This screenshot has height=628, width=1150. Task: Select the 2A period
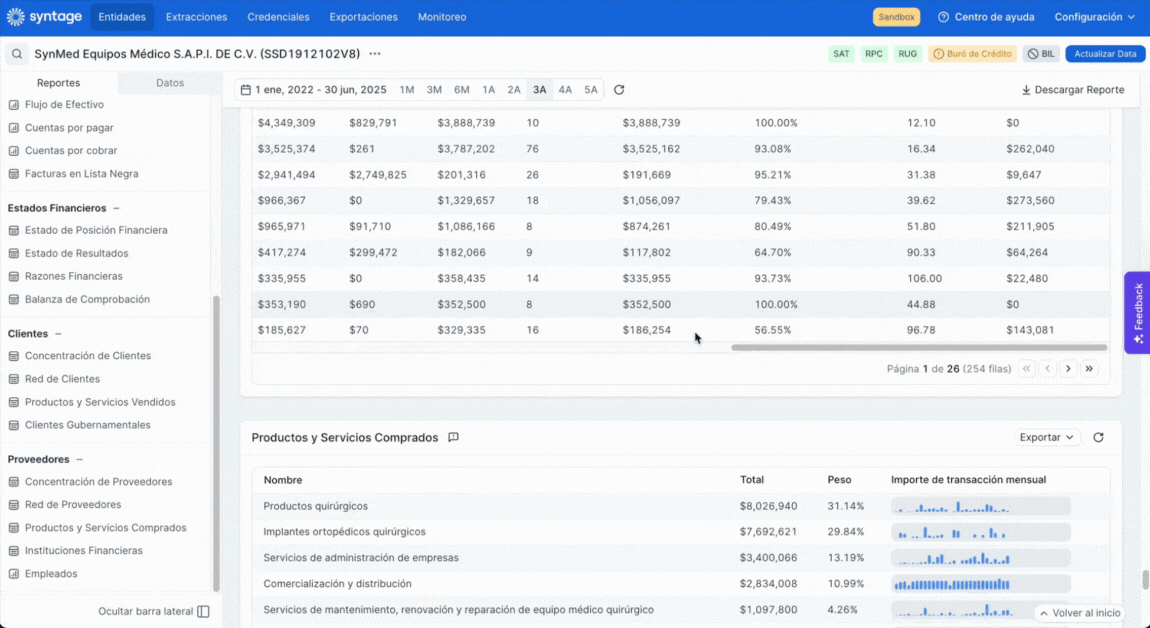point(514,90)
